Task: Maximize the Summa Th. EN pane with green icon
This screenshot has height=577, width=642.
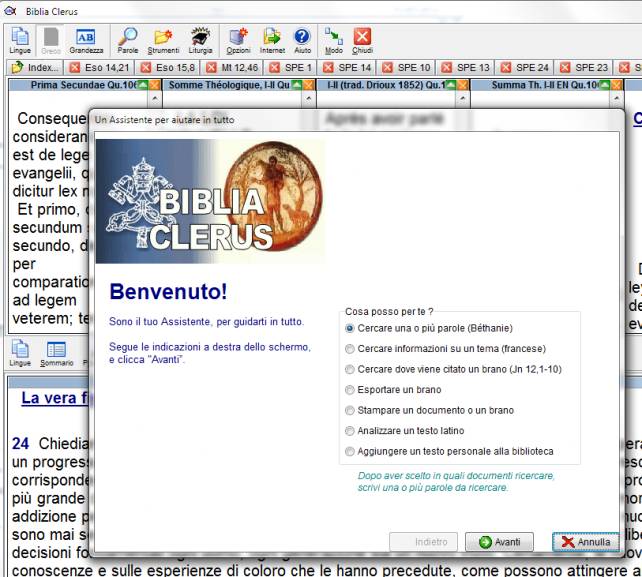Action: (x=605, y=85)
